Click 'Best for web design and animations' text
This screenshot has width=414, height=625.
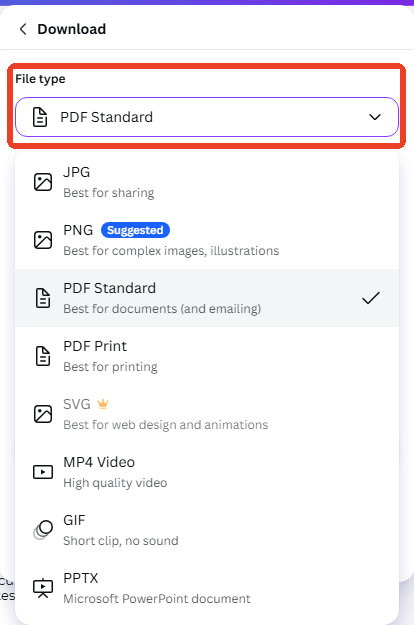pos(166,425)
